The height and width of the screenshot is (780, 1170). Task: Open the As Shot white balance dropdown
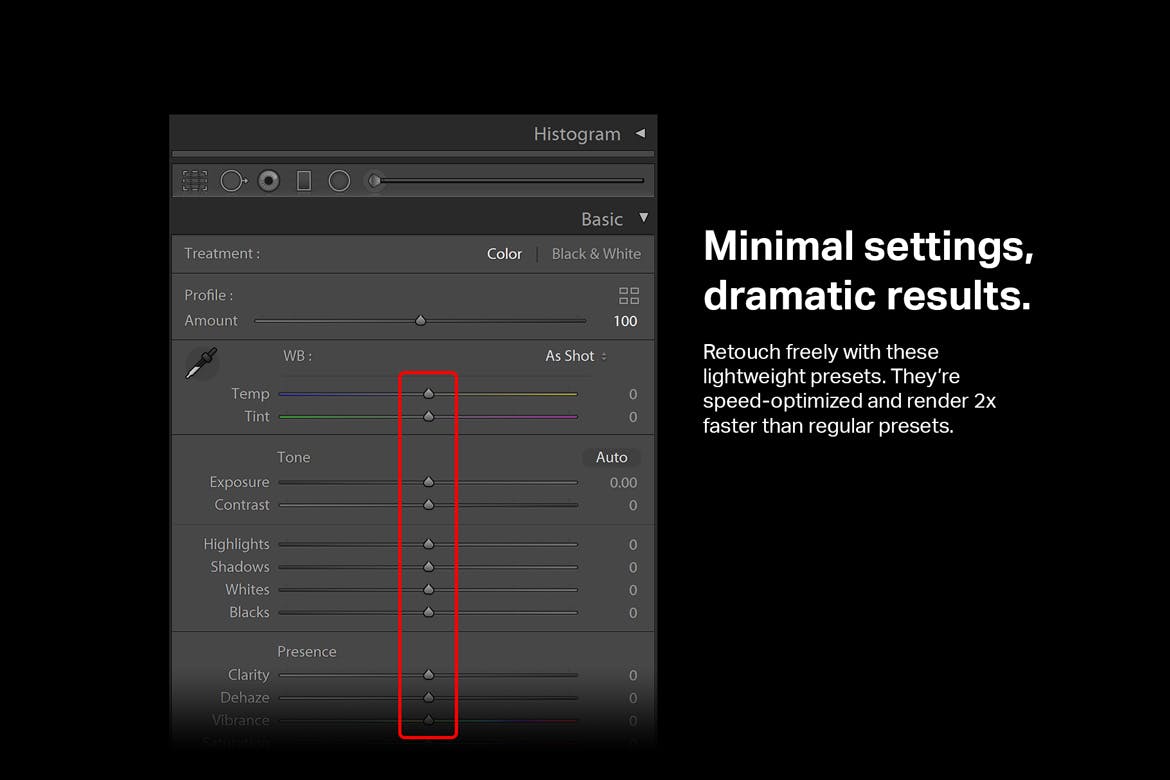[x=575, y=356]
